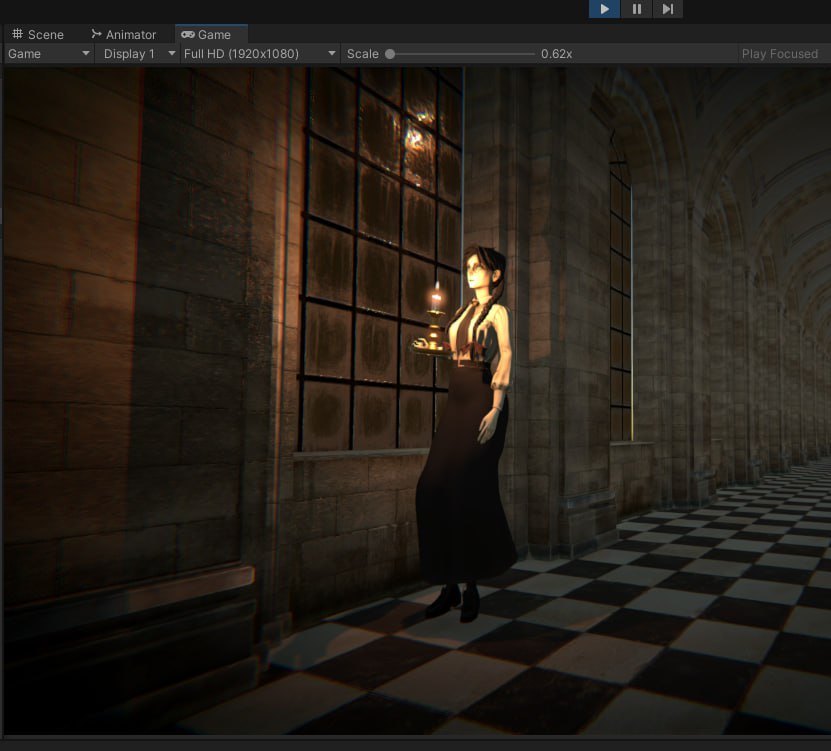Switch to the Scene tab
Image resolution: width=831 pixels, height=751 pixels.
(38, 34)
